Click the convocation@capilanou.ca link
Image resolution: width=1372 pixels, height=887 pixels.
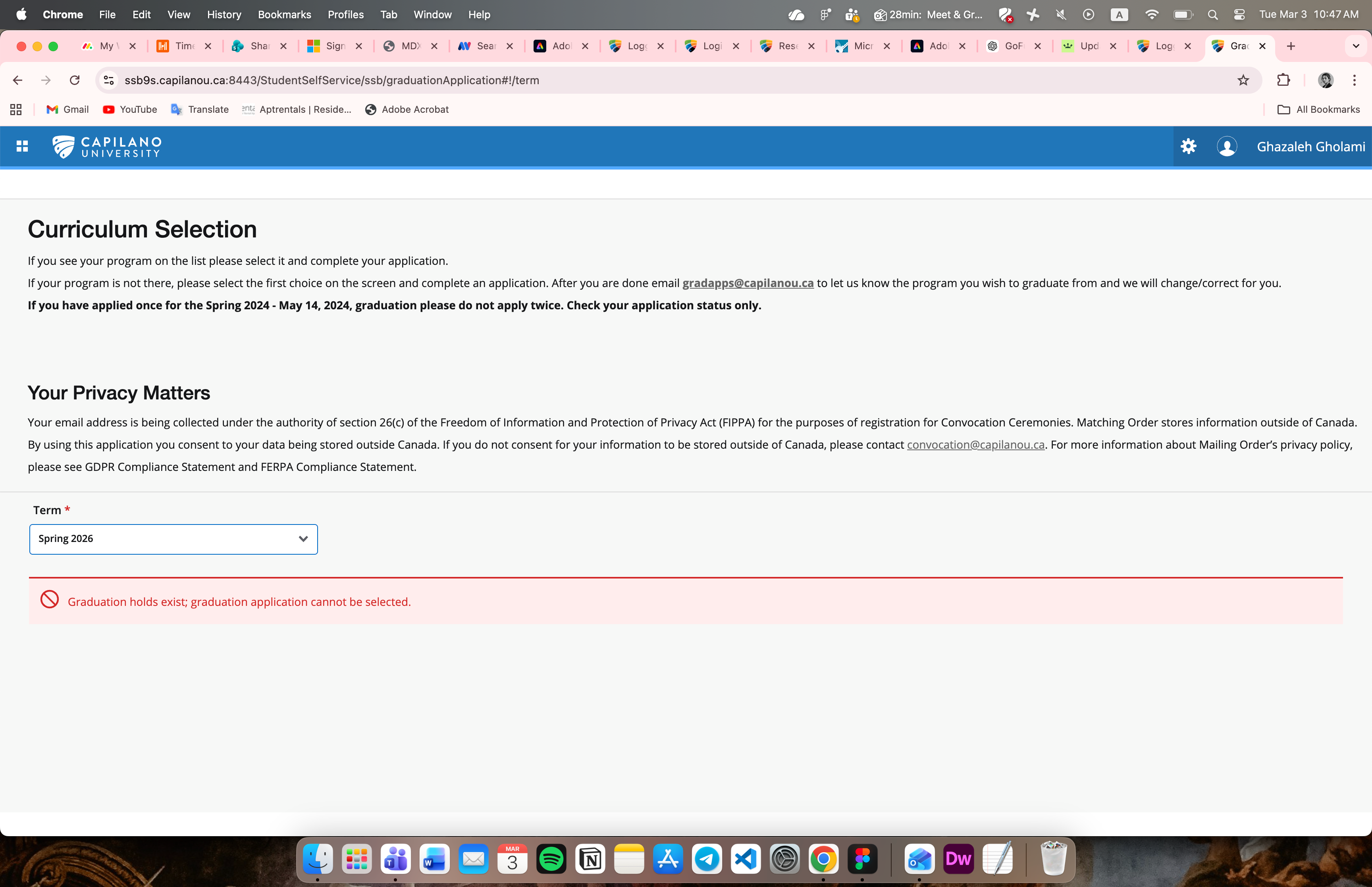point(975,445)
